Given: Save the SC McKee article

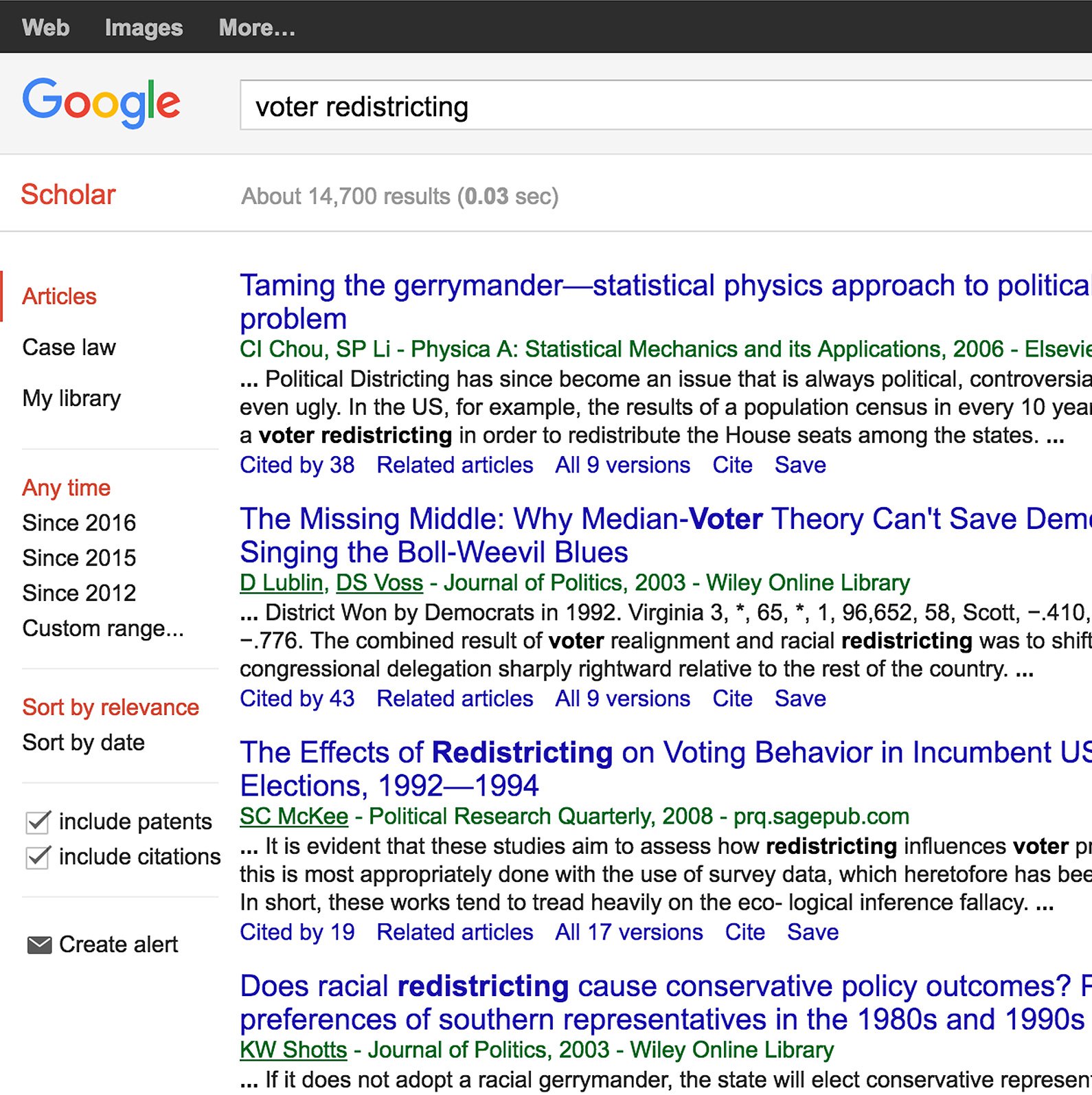Looking at the screenshot, I should [x=812, y=932].
